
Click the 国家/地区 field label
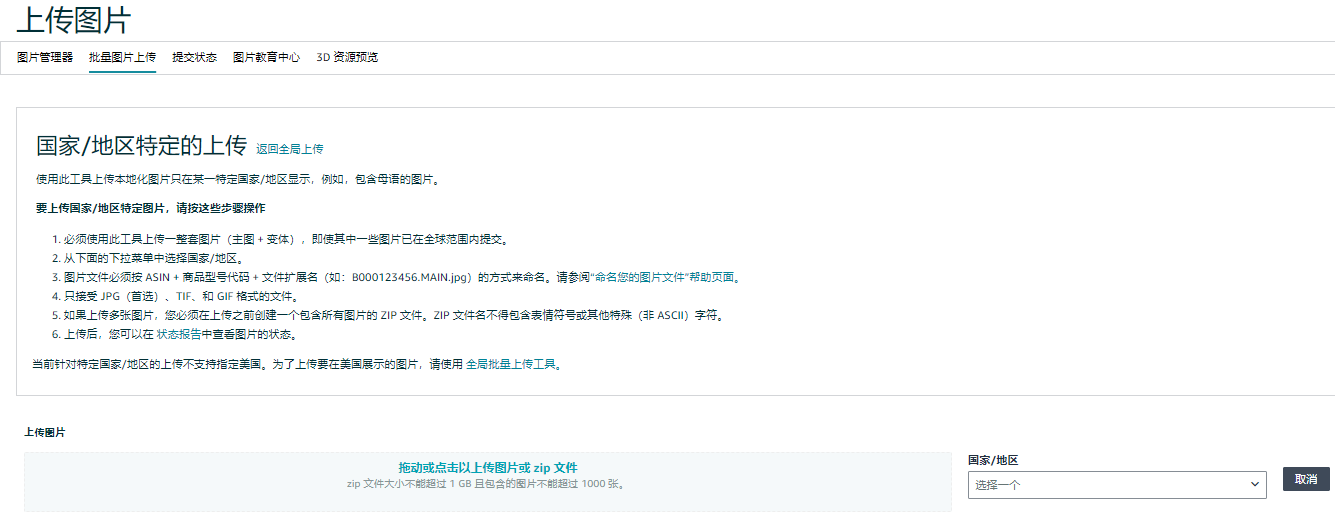993,460
